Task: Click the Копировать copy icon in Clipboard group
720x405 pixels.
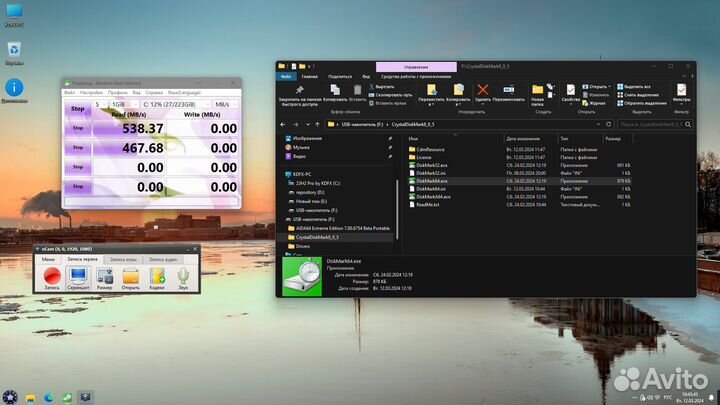Action: tap(335, 90)
